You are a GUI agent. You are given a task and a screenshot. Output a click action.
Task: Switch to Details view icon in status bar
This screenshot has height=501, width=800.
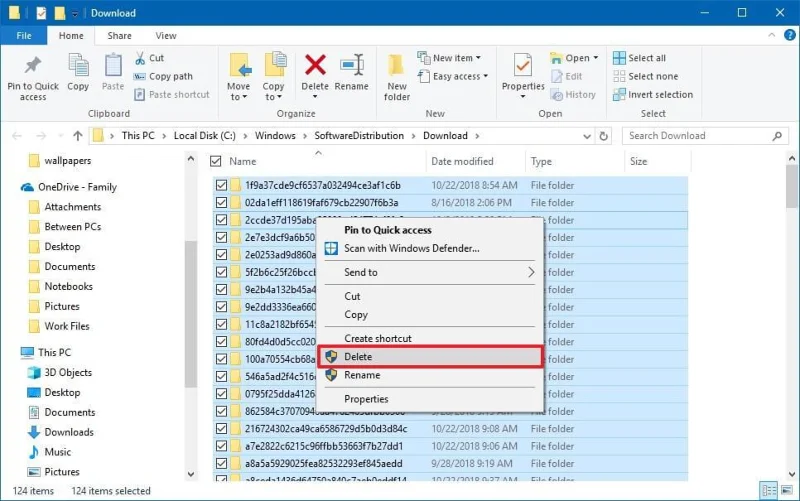click(x=769, y=491)
